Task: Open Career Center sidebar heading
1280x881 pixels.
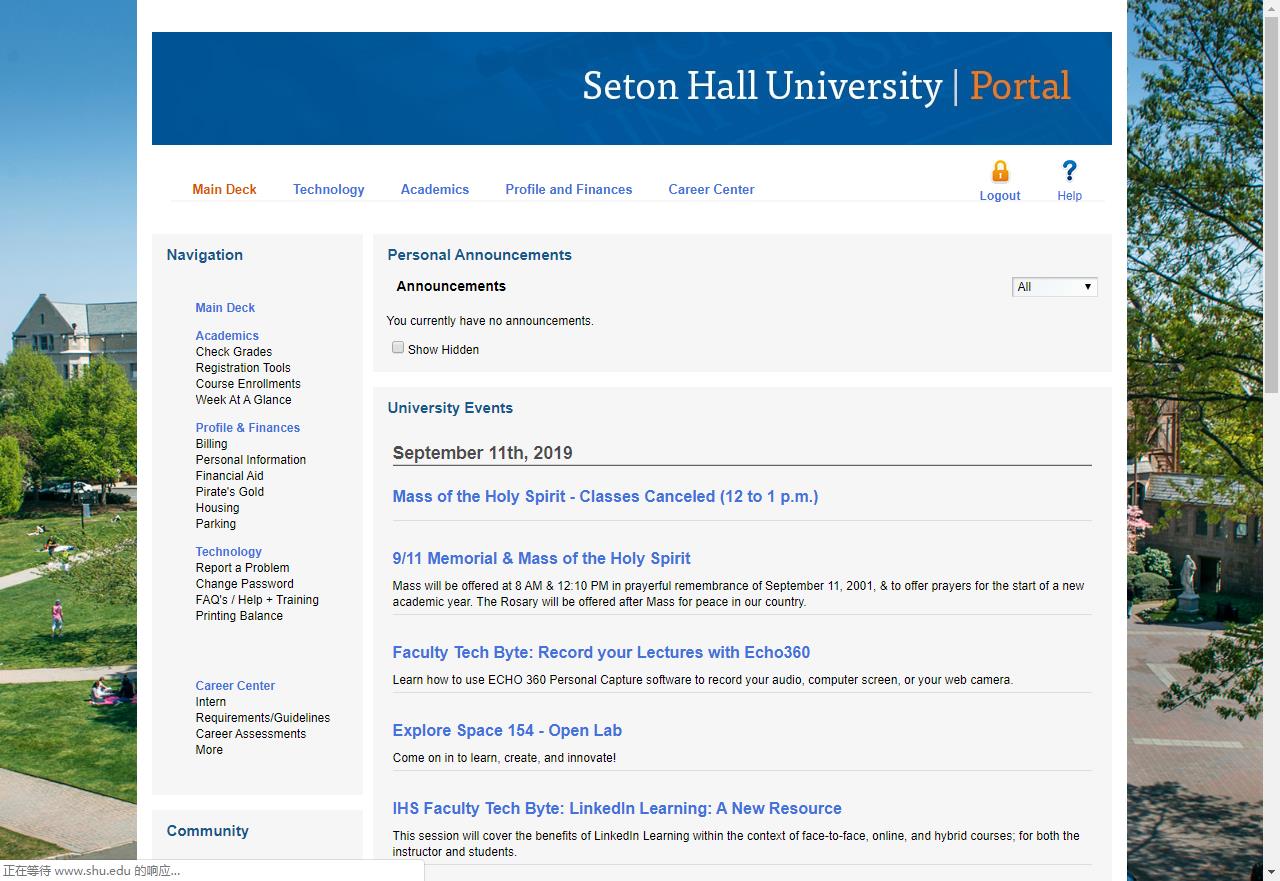Action: click(x=235, y=686)
